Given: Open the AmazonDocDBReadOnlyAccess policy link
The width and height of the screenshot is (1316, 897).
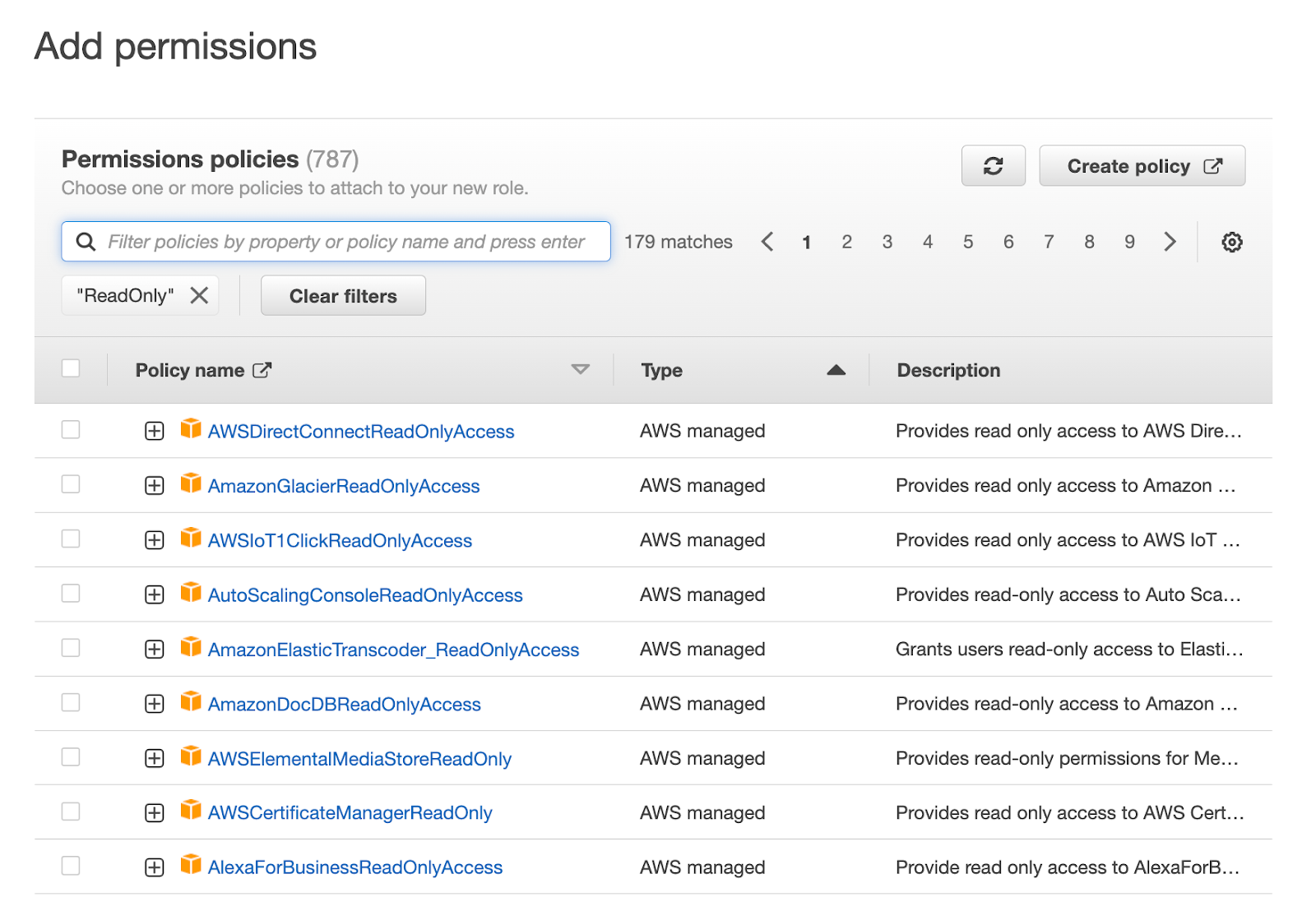Looking at the screenshot, I should click(345, 705).
